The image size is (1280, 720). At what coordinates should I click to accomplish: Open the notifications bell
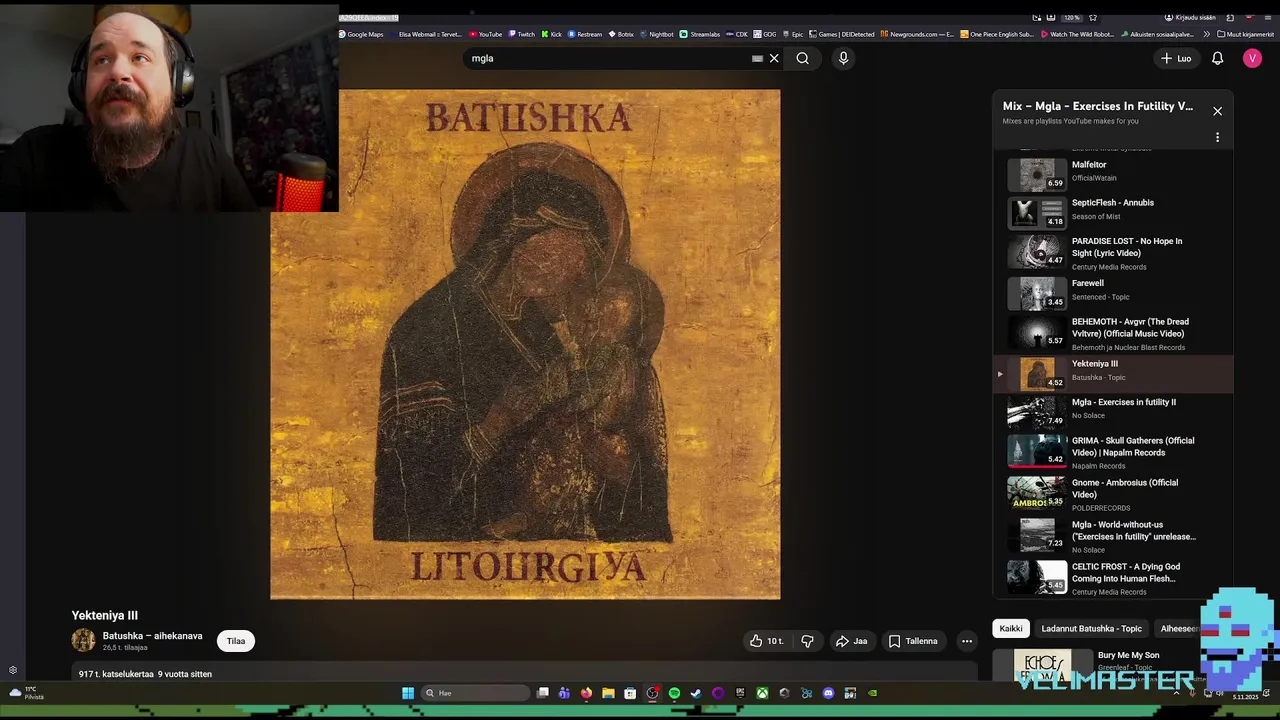coord(1217,58)
